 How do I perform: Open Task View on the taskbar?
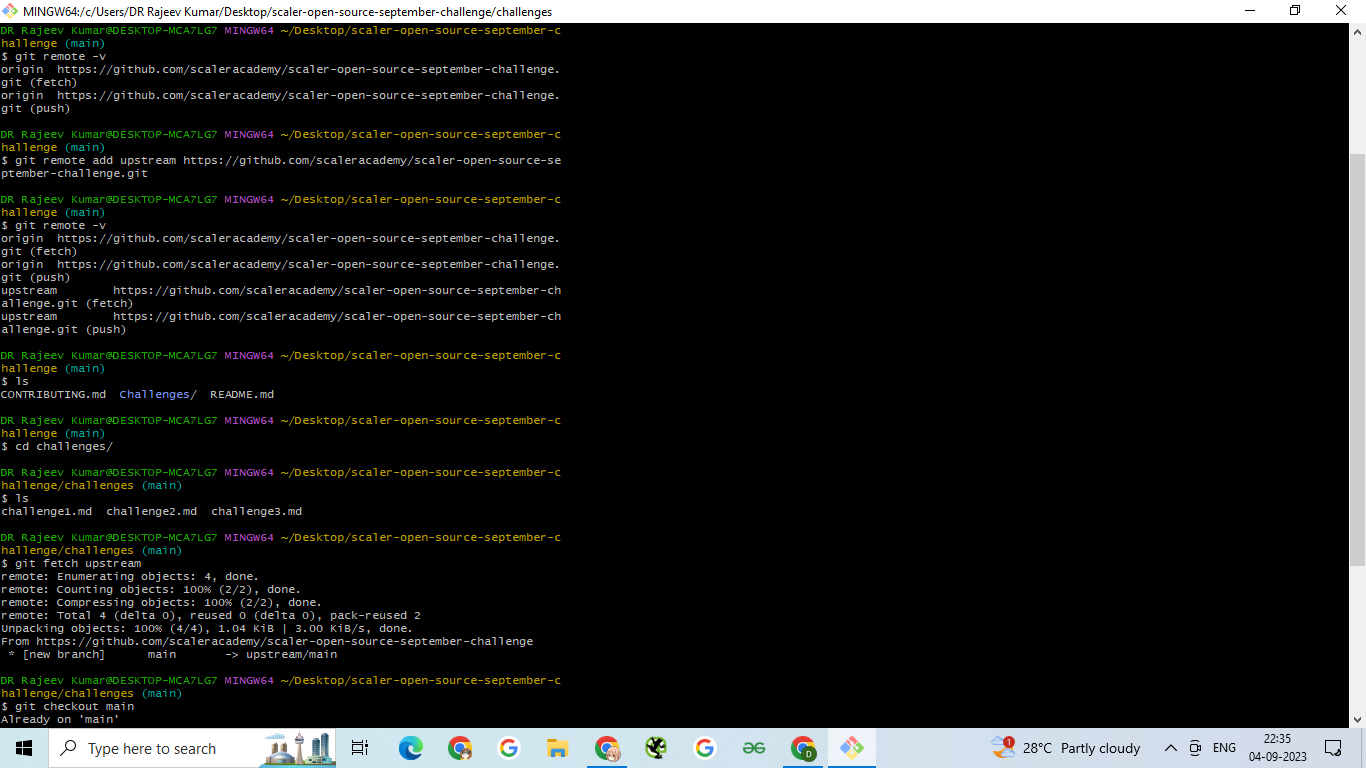point(359,747)
